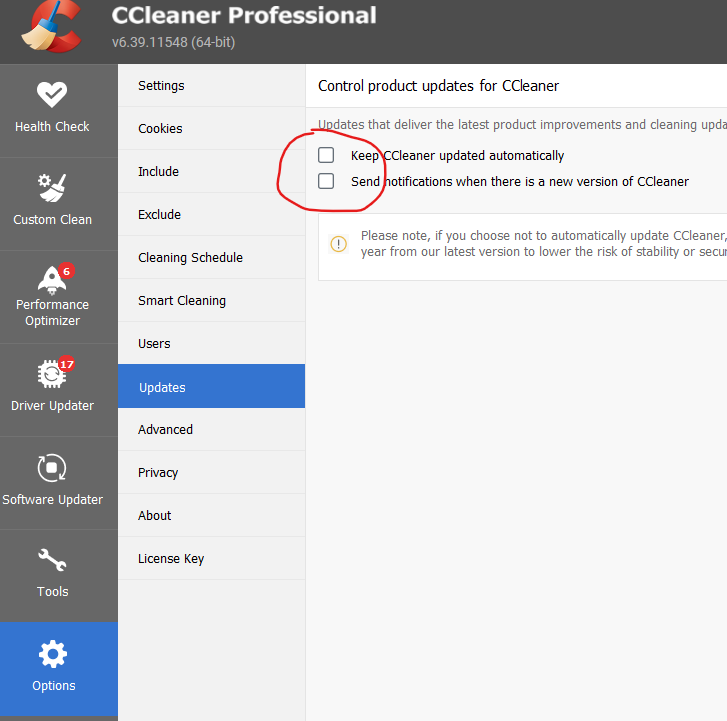Open the Tools wrench icon
Image resolution: width=727 pixels, height=721 pixels.
tap(52, 561)
